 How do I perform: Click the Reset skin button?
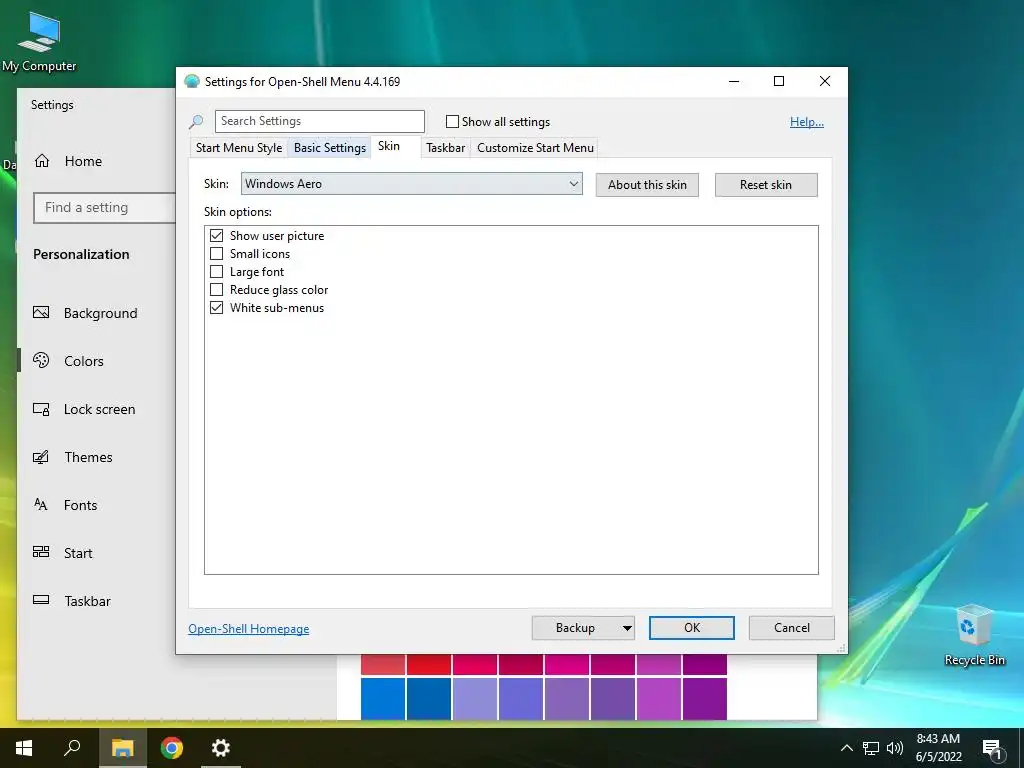pyautogui.click(x=766, y=185)
